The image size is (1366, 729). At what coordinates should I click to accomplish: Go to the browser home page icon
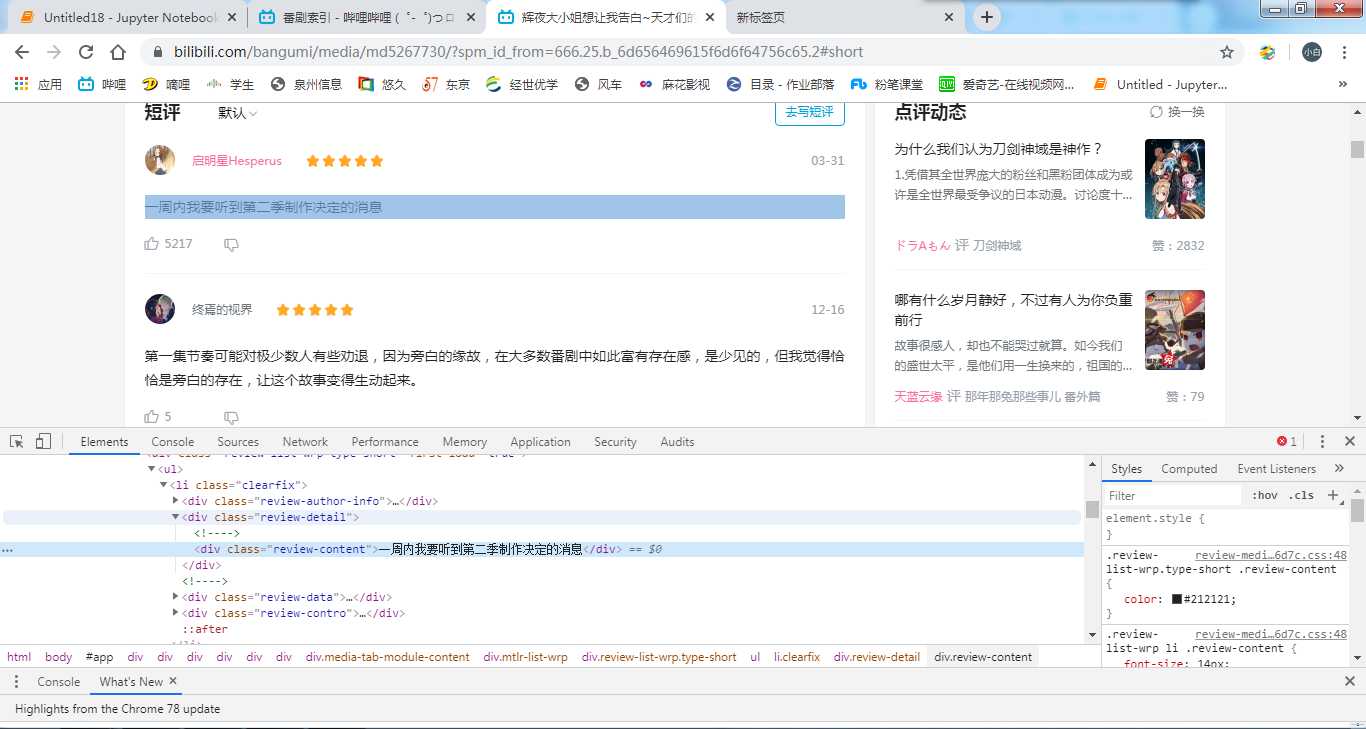[x=118, y=52]
